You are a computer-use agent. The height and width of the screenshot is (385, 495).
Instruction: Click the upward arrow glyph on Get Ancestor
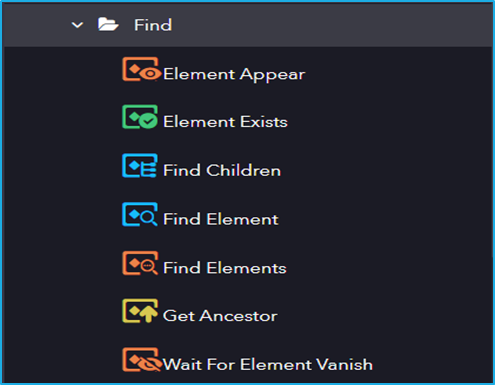[148, 314]
